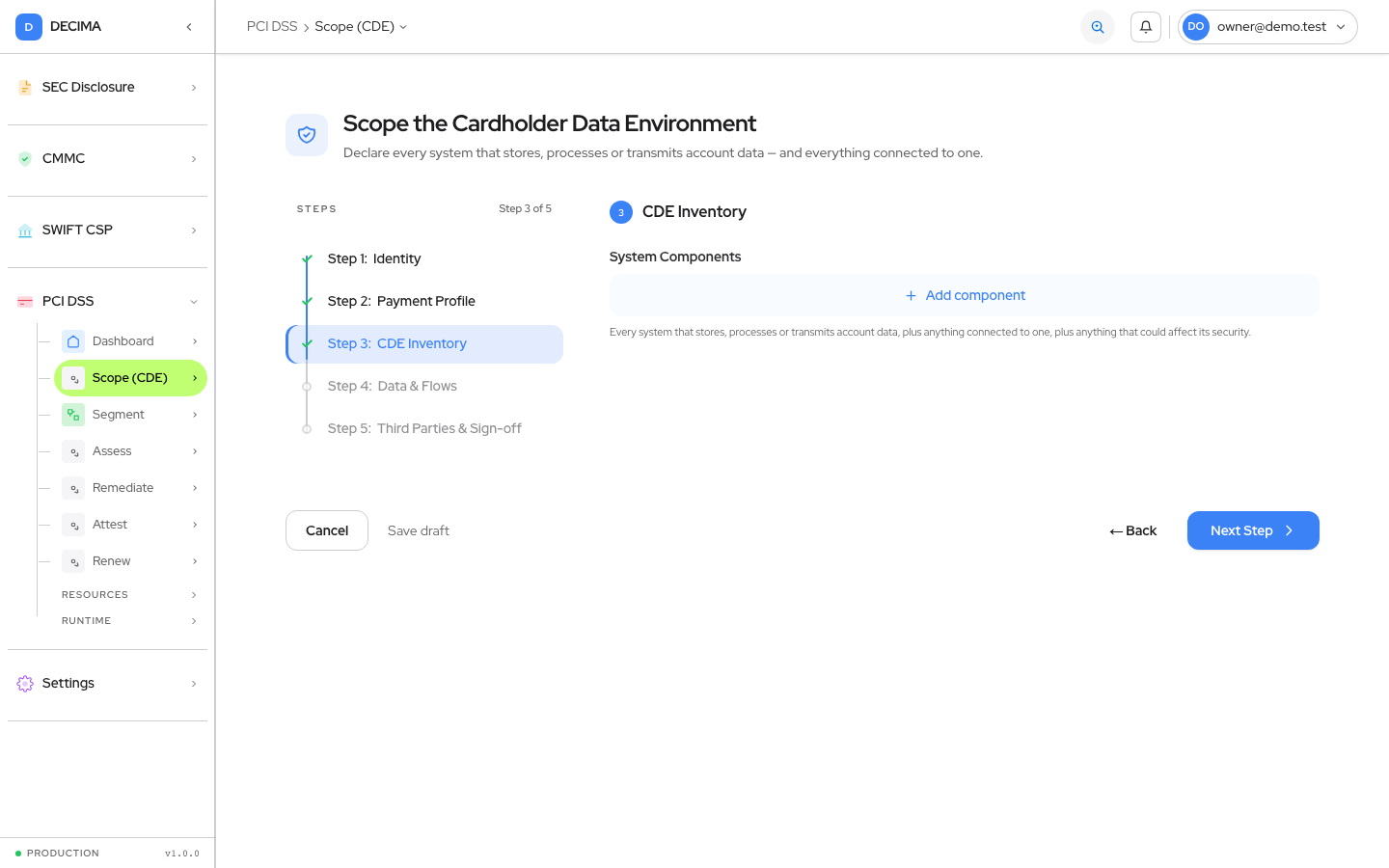
Task: Click the PCI DSS card icon
Action: pos(25,302)
